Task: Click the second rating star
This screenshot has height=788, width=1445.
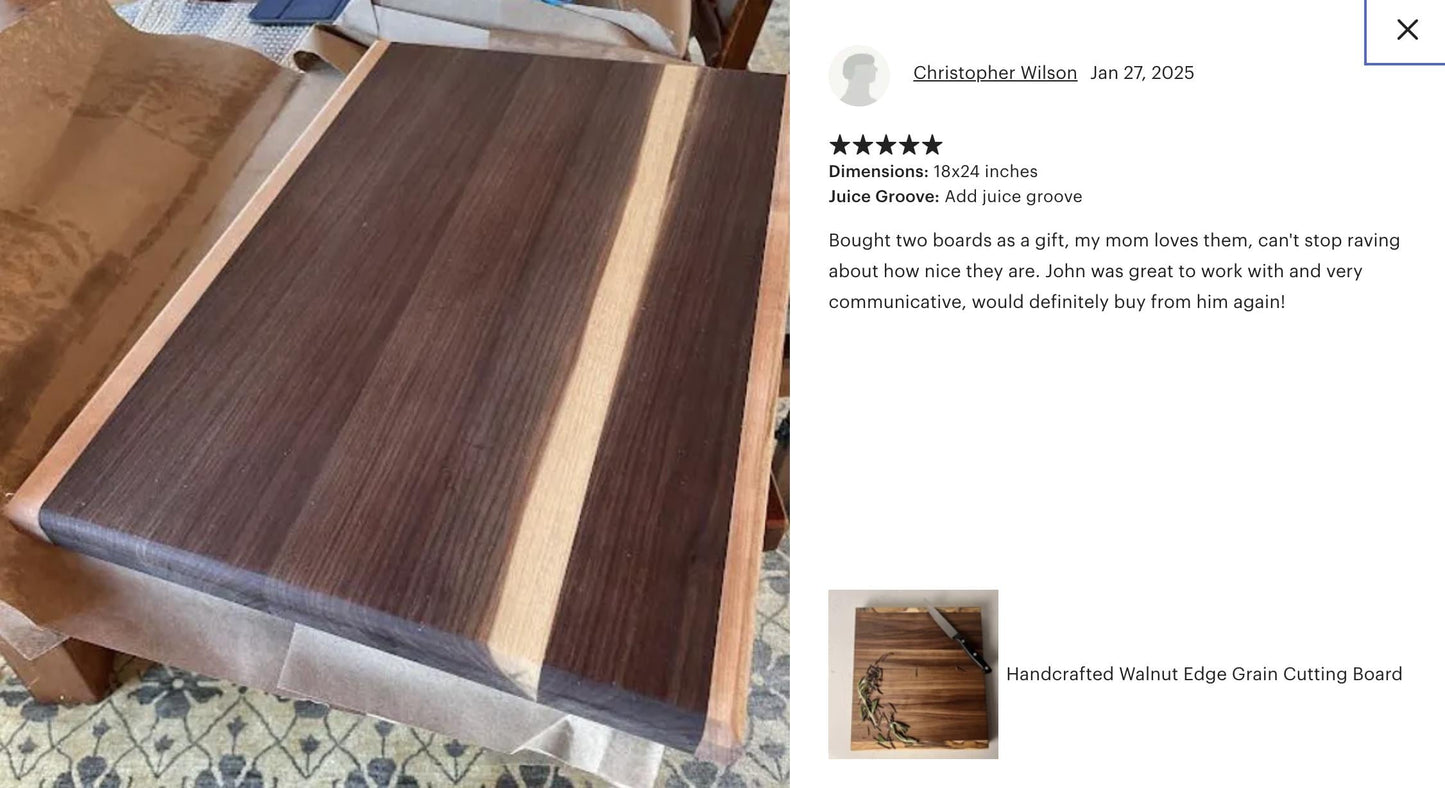Action: (863, 145)
